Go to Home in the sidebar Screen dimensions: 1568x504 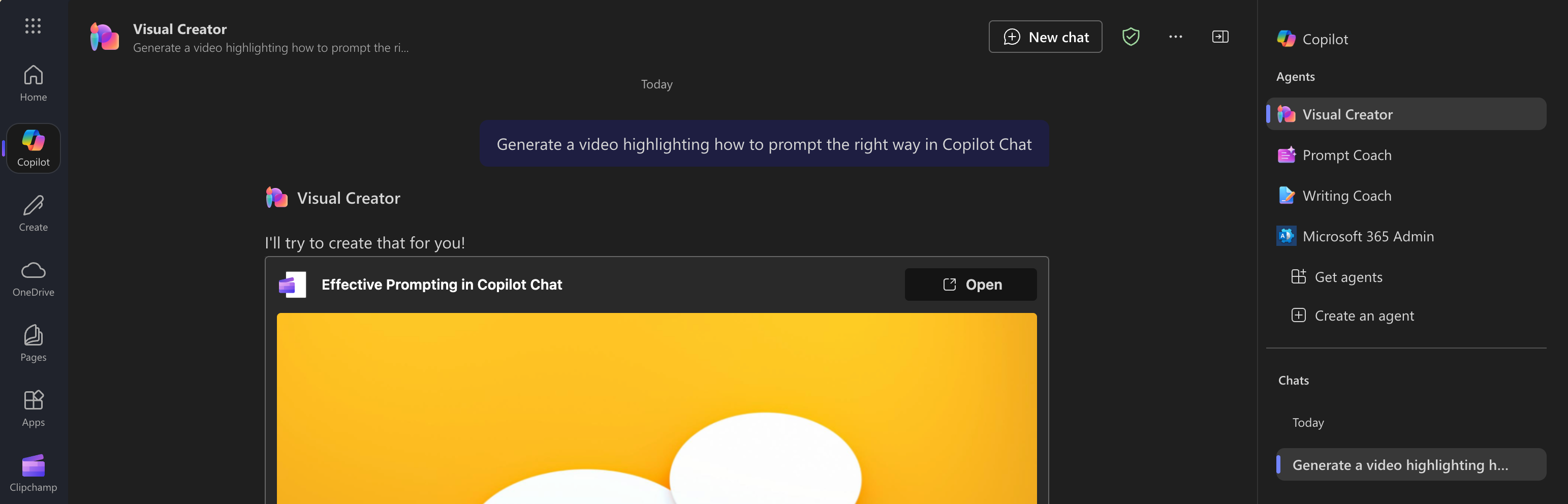[x=33, y=84]
